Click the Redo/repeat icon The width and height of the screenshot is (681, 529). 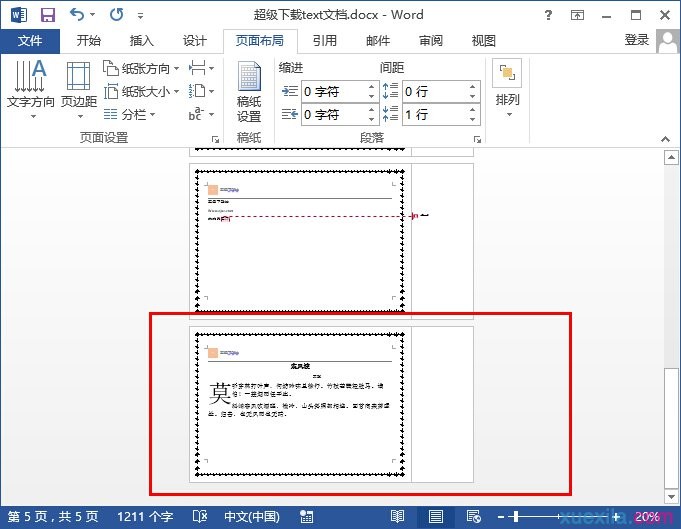(116, 15)
